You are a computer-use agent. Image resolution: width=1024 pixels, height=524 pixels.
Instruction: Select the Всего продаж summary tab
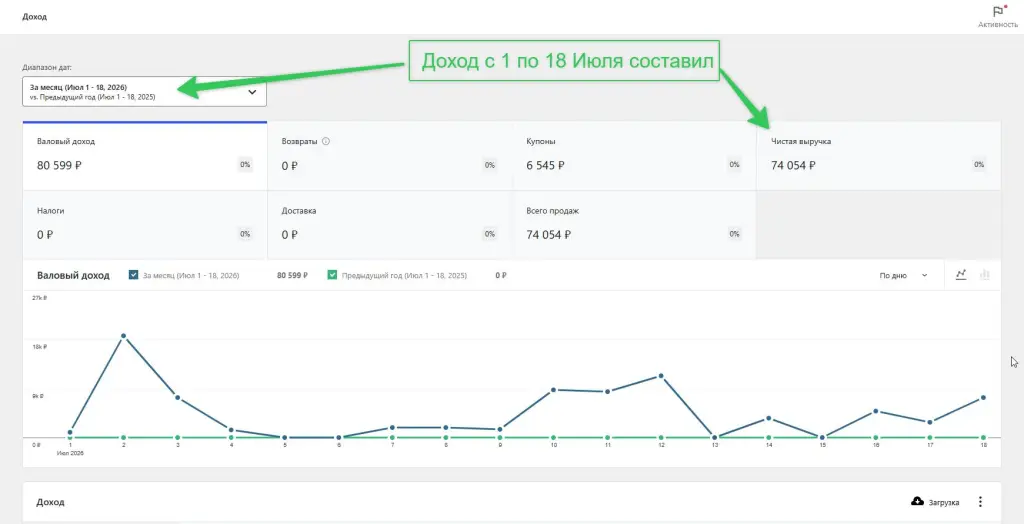[634, 225]
